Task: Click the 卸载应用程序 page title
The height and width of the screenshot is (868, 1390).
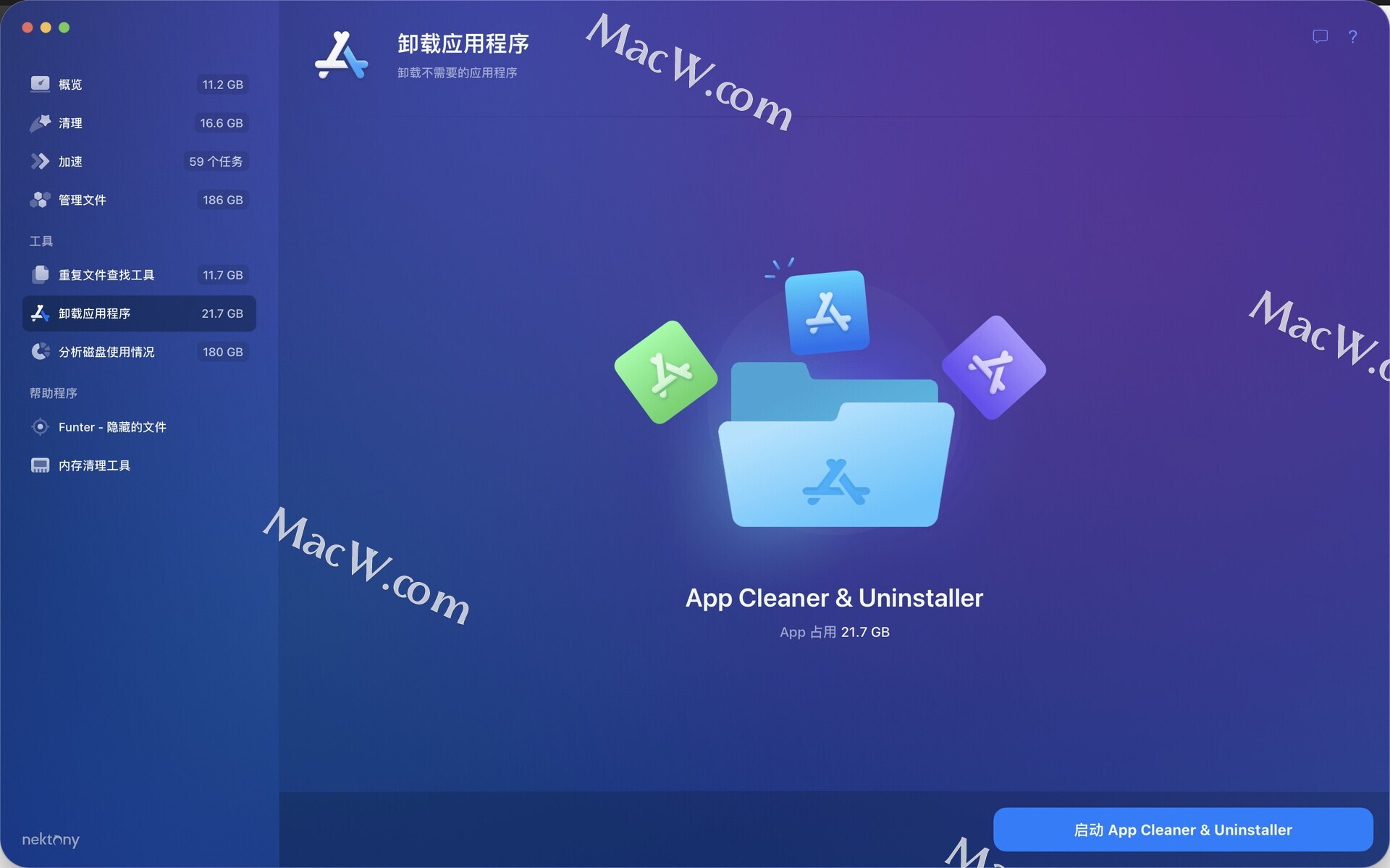Action: click(463, 43)
